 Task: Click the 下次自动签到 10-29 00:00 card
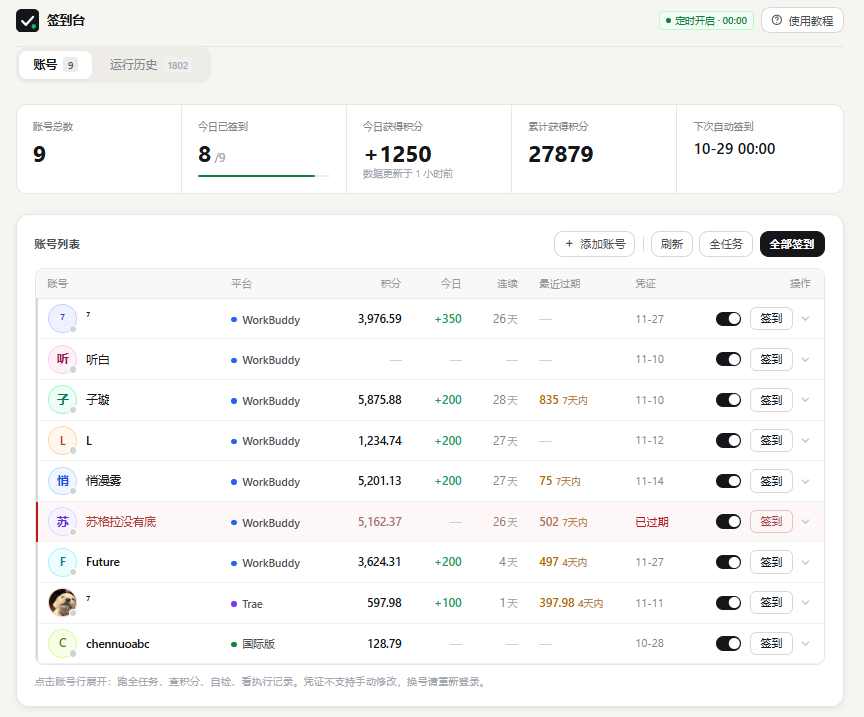(x=759, y=149)
